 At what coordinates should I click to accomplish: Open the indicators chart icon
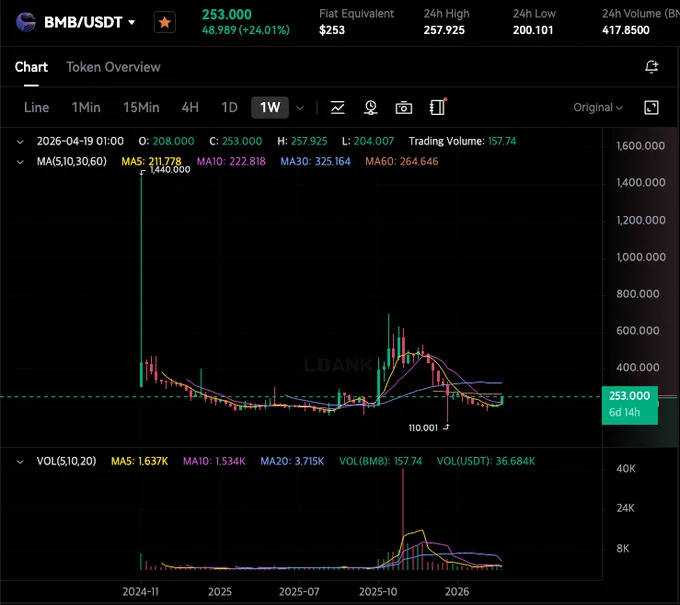(337, 108)
